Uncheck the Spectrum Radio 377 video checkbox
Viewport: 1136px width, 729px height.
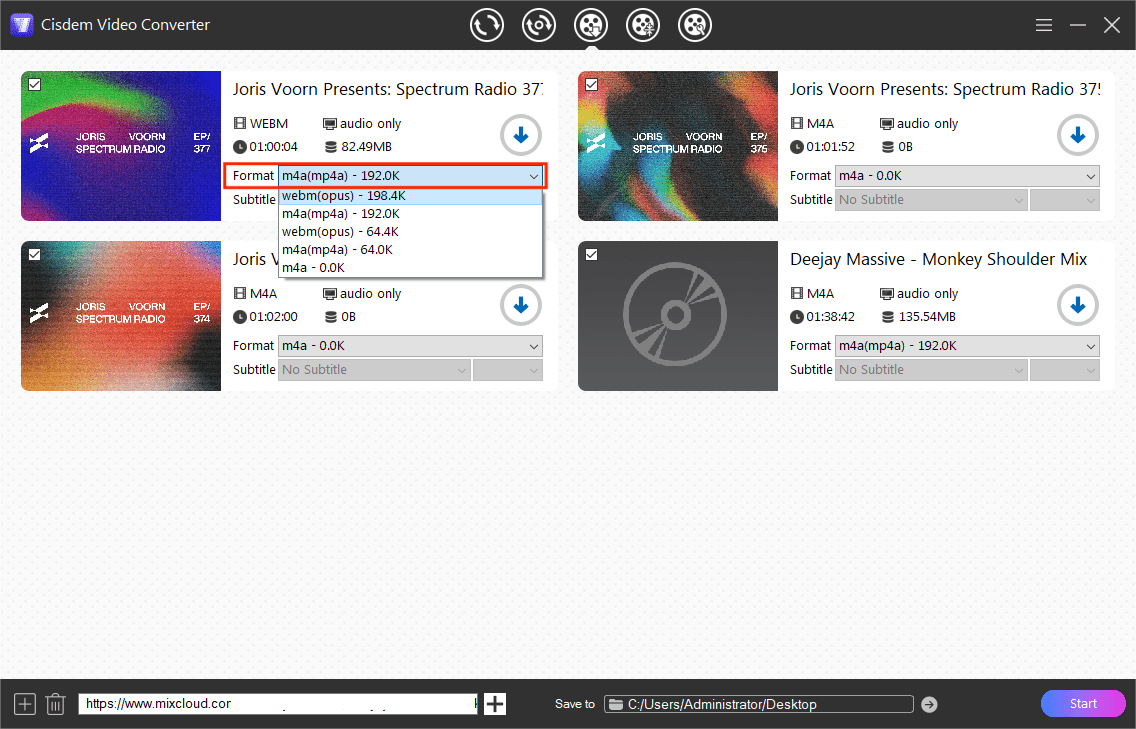click(x=34, y=85)
